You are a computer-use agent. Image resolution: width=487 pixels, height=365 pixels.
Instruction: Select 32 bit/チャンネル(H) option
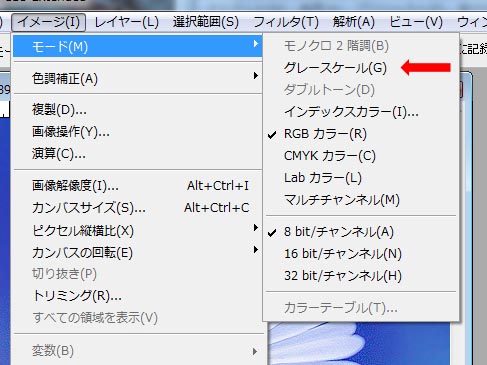(x=361, y=276)
